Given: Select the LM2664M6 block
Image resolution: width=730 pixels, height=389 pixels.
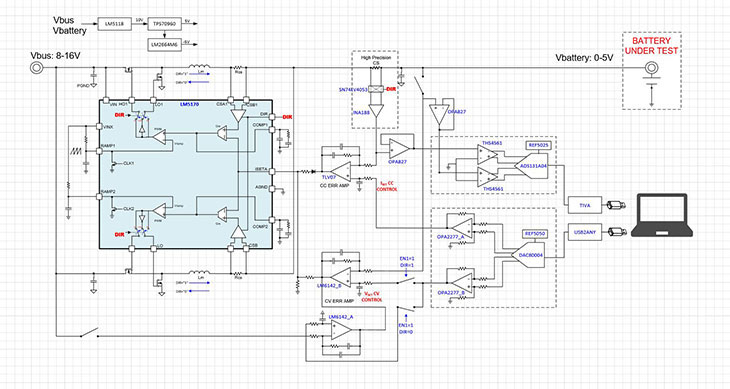Looking at the screenshot, I should pos(165,45).
